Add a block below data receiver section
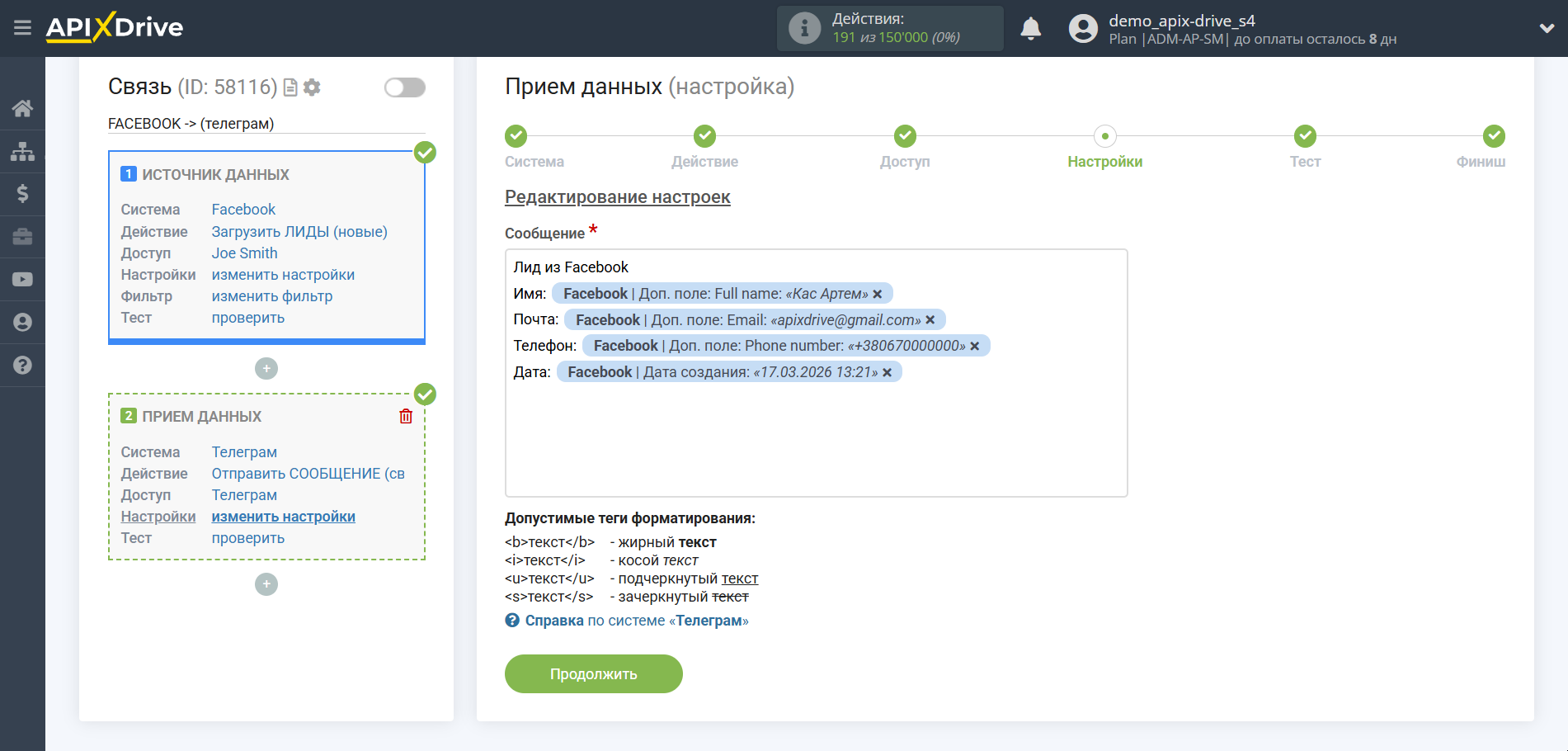This screenshot has width=1568, height=751. pos(266,584)
